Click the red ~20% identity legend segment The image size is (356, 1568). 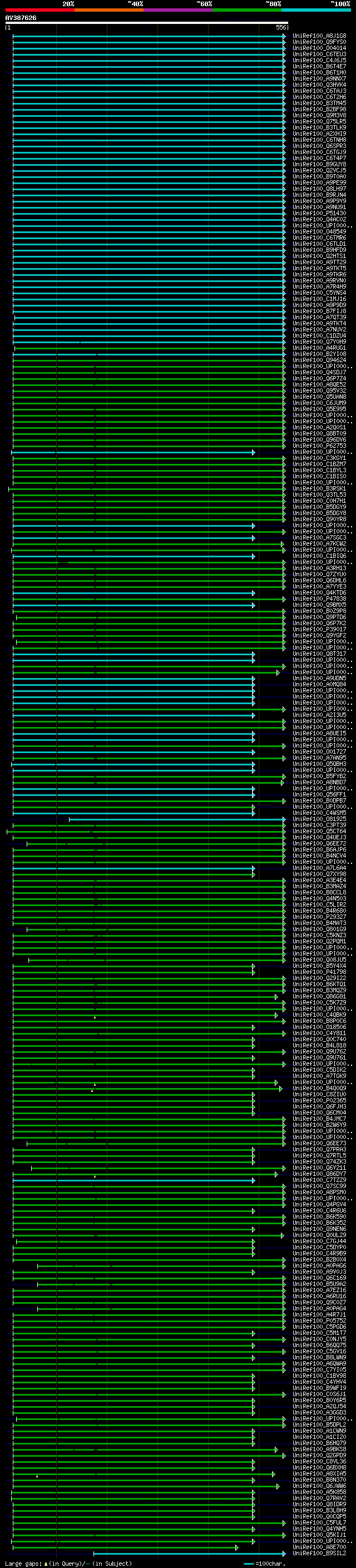(39, 10)
